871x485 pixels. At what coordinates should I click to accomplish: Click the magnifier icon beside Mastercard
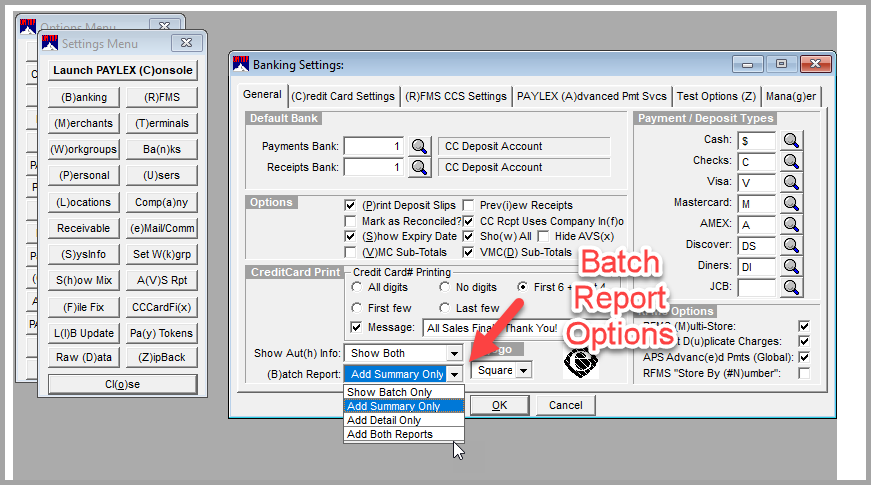pyautogui.click(x=792, y=203)
